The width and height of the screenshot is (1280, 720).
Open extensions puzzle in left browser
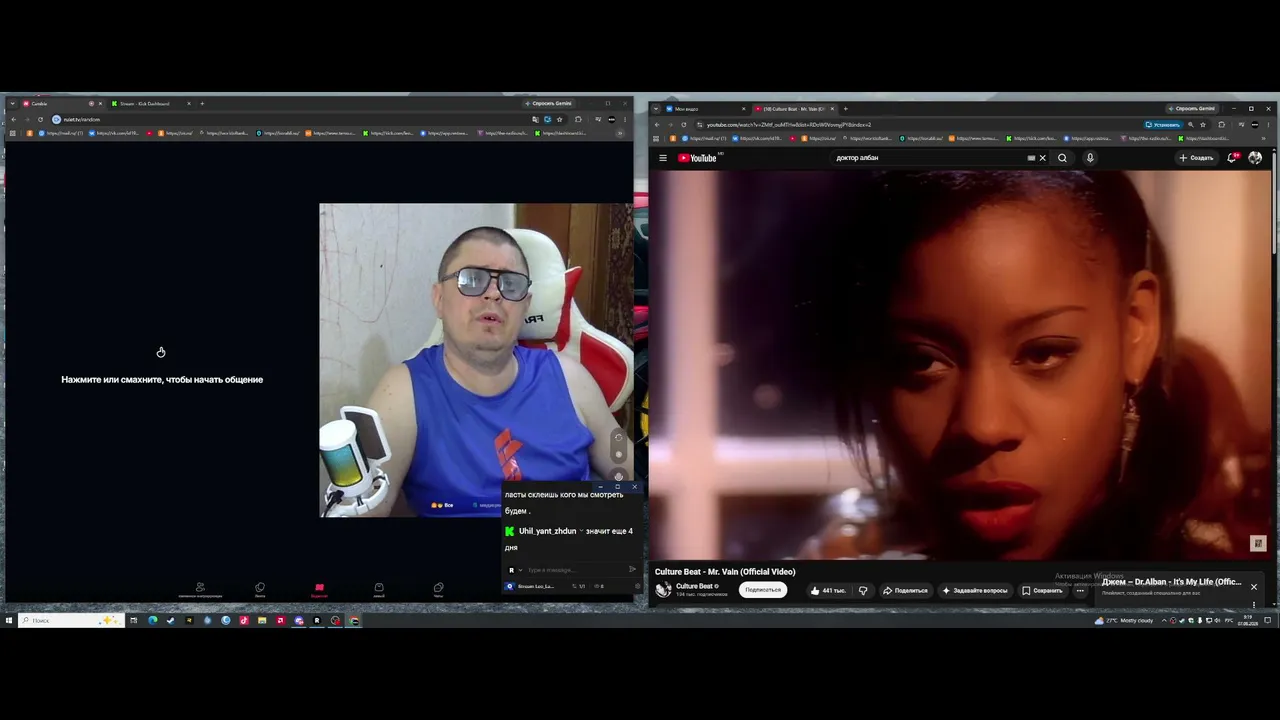click(x=578, y=120)
